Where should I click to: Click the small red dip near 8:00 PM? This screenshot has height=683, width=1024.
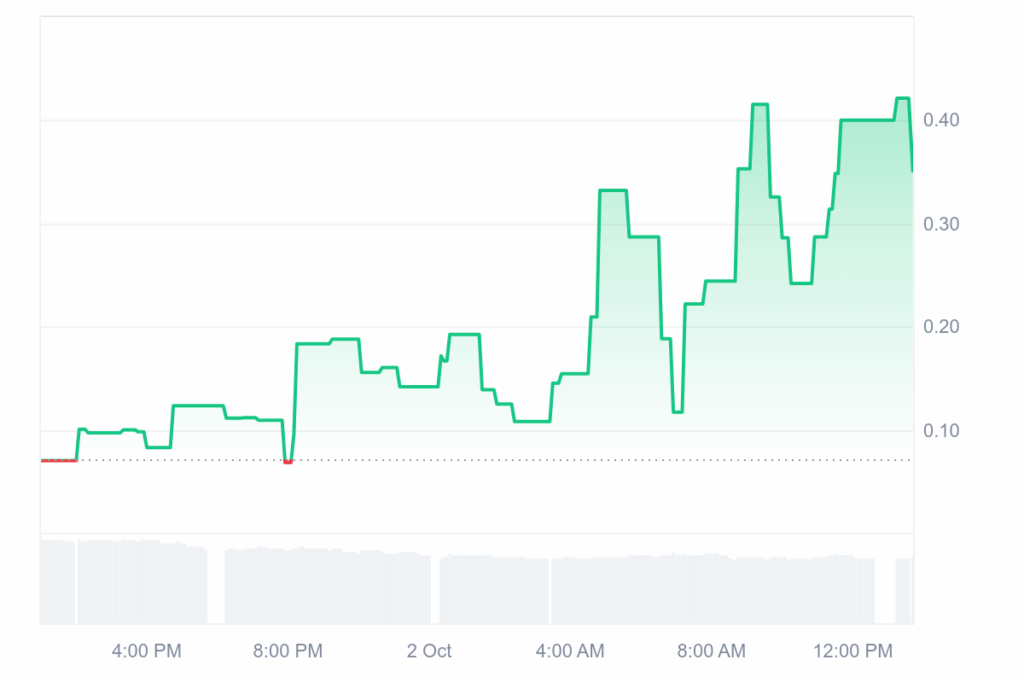(x=288, y=462)
